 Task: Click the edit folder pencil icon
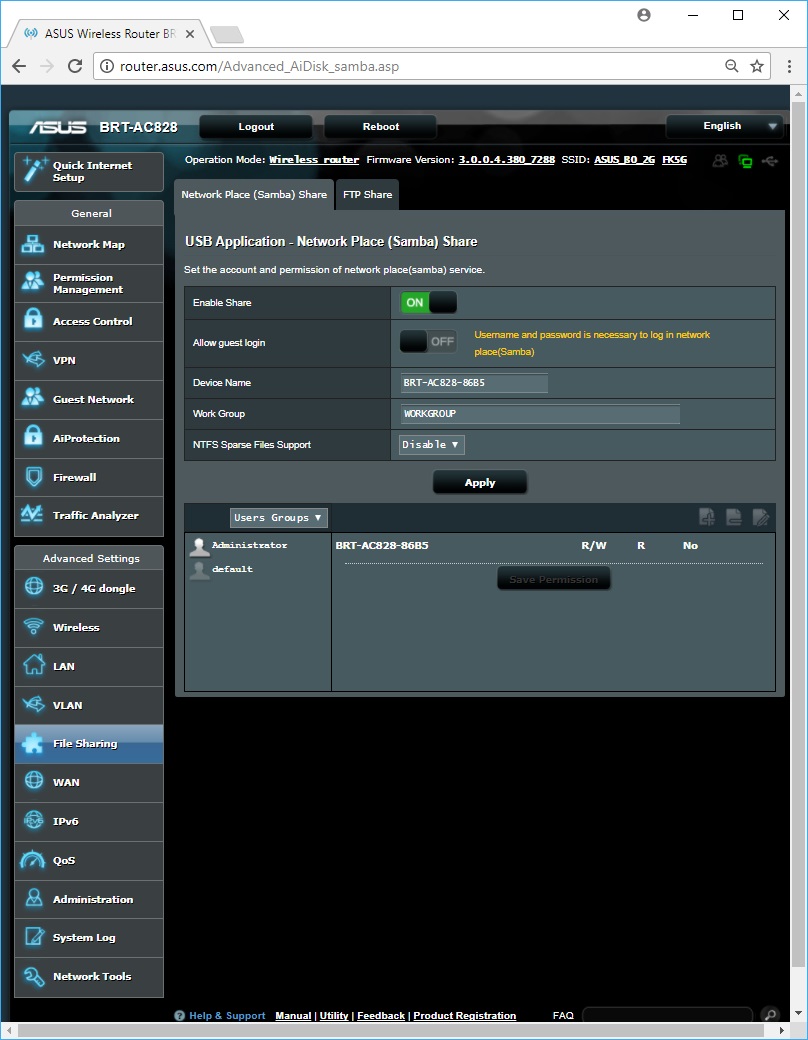pyautogui.click(x=761, y=517)
